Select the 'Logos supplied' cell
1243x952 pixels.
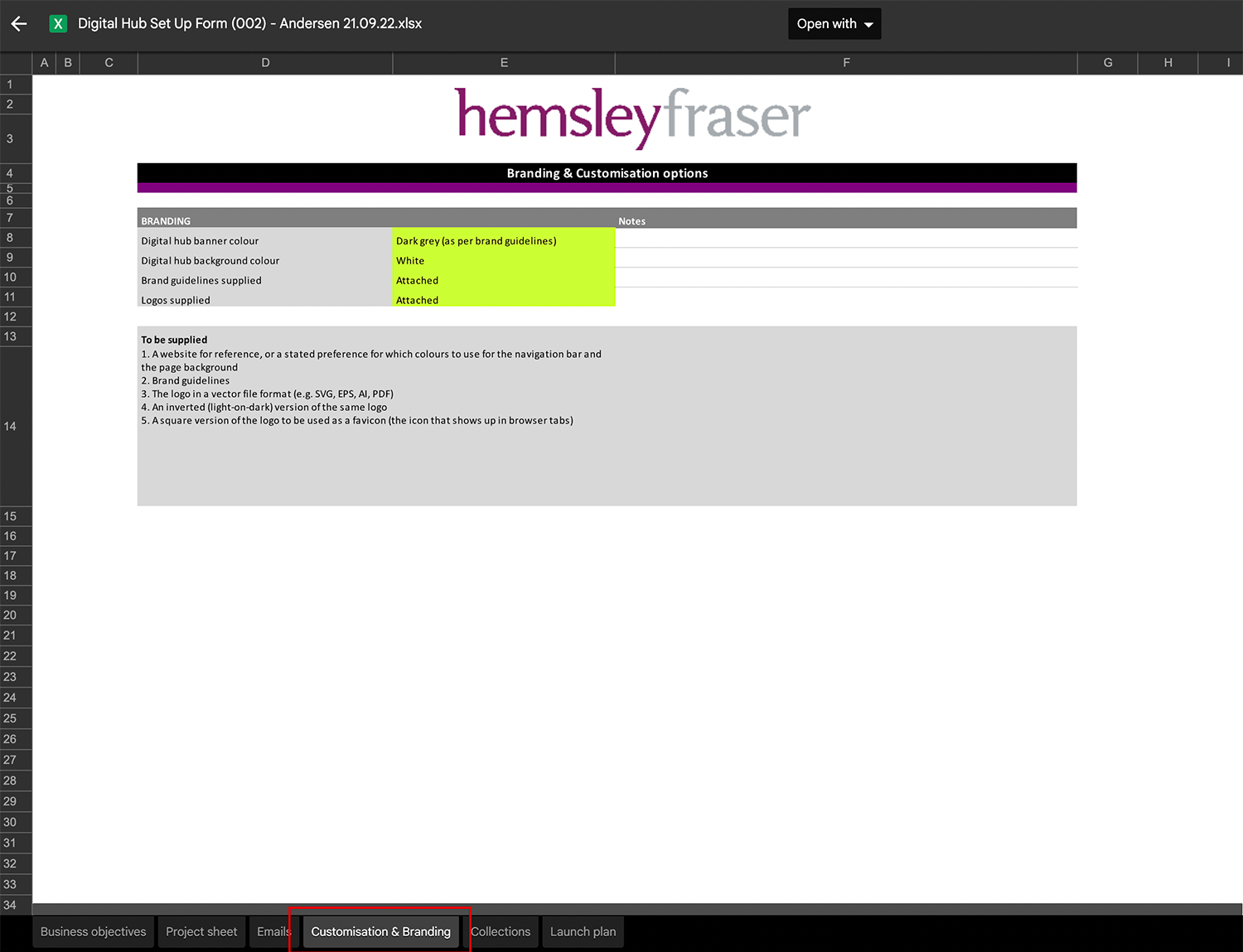point(265,299)
